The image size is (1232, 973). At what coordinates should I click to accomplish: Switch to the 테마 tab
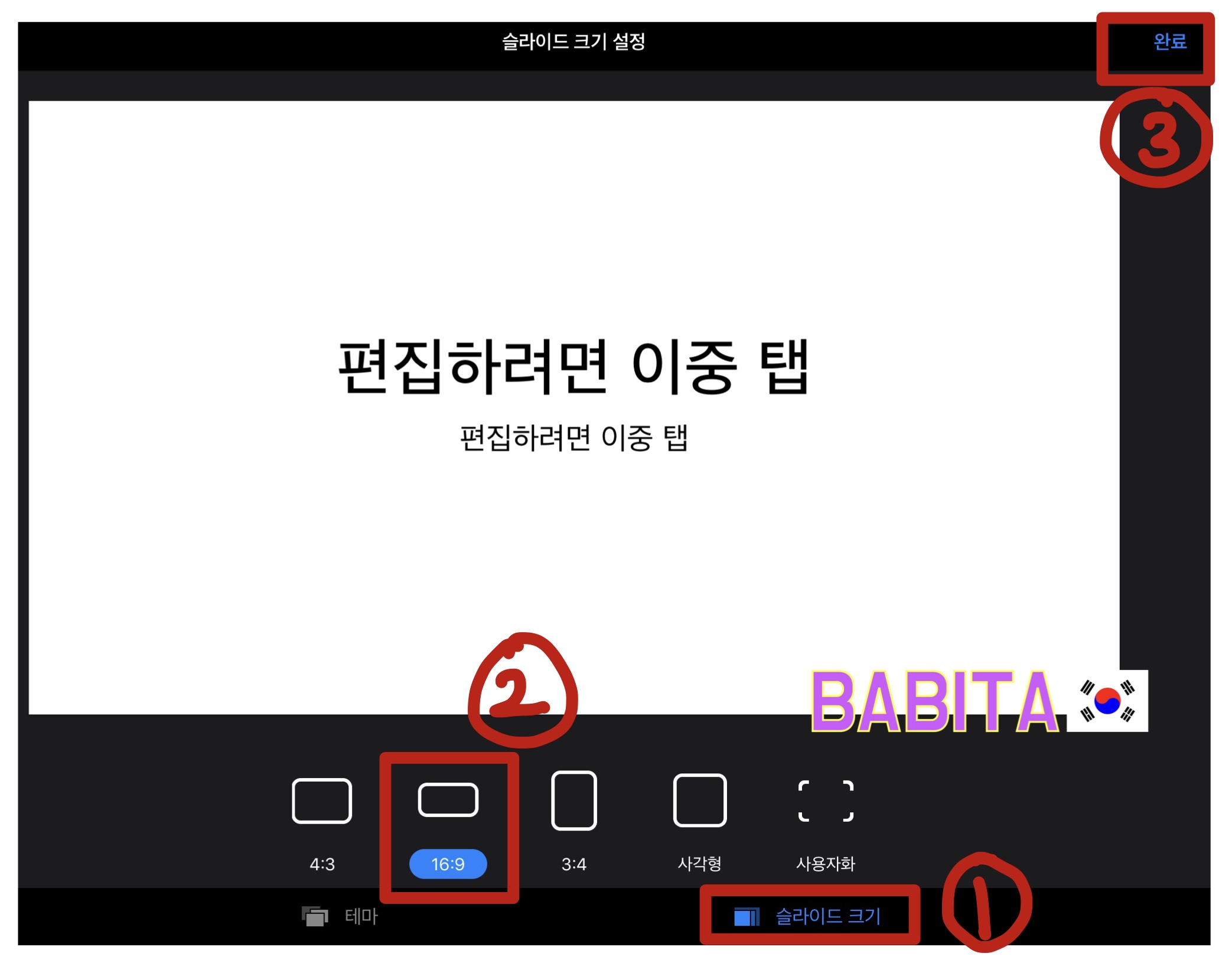[361, 916]
